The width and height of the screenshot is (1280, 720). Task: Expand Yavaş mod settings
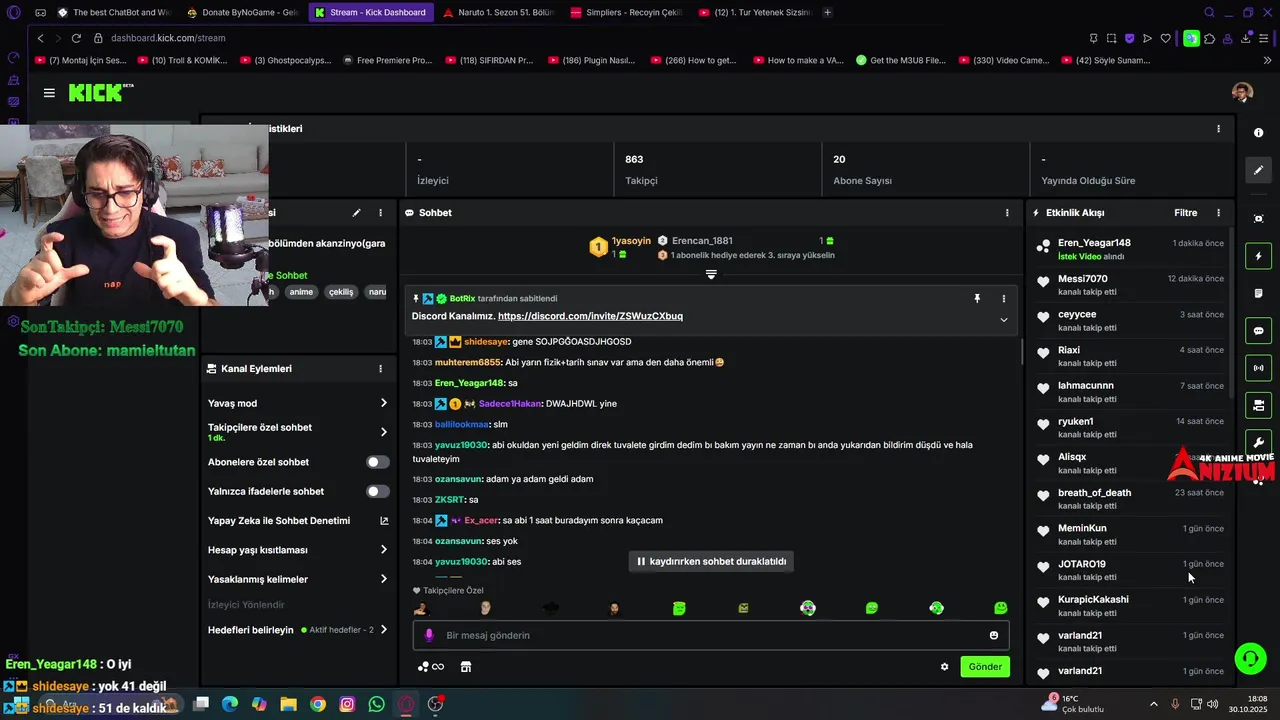[x=383, y=403]
